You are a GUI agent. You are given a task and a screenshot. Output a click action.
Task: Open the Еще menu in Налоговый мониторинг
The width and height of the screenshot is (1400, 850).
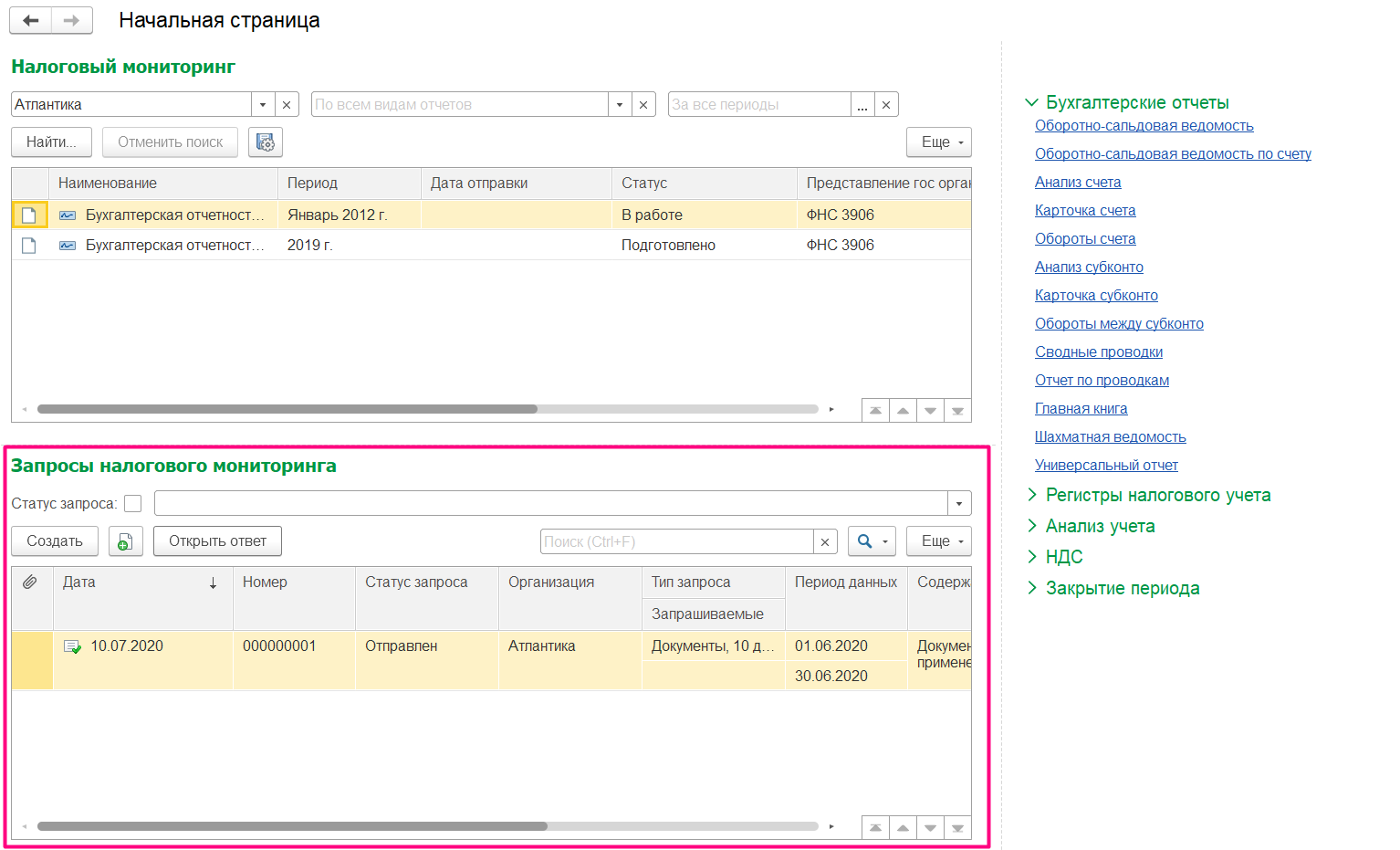(x=938, y=142)
